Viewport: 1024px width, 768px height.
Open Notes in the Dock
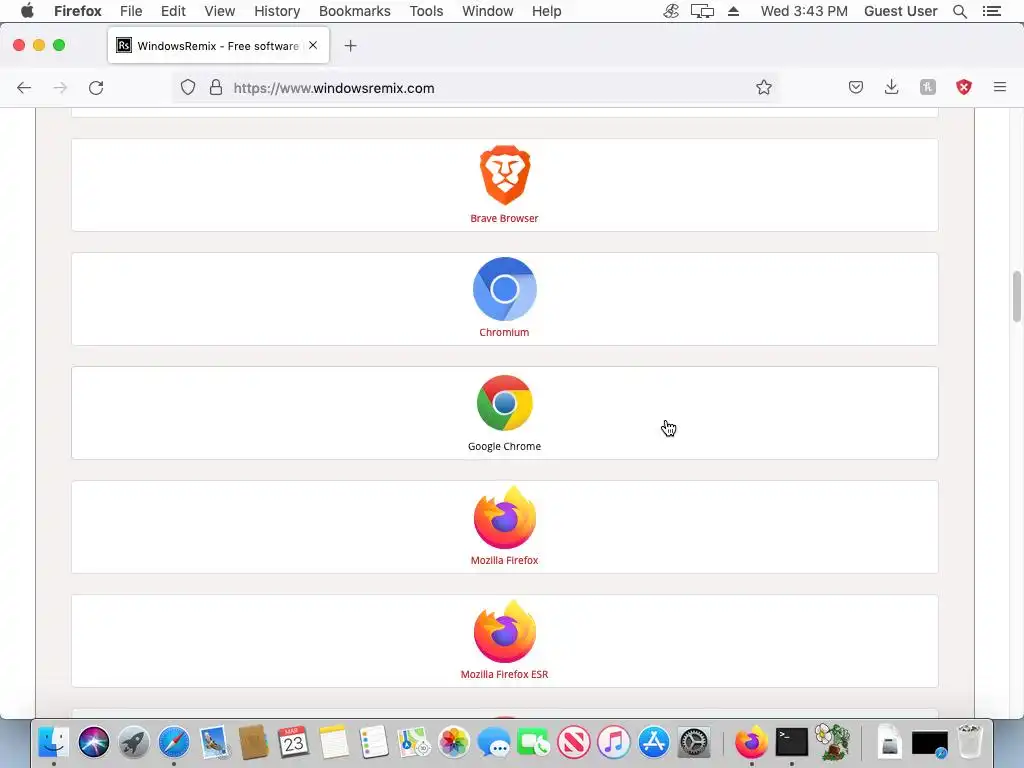(334, 743)
